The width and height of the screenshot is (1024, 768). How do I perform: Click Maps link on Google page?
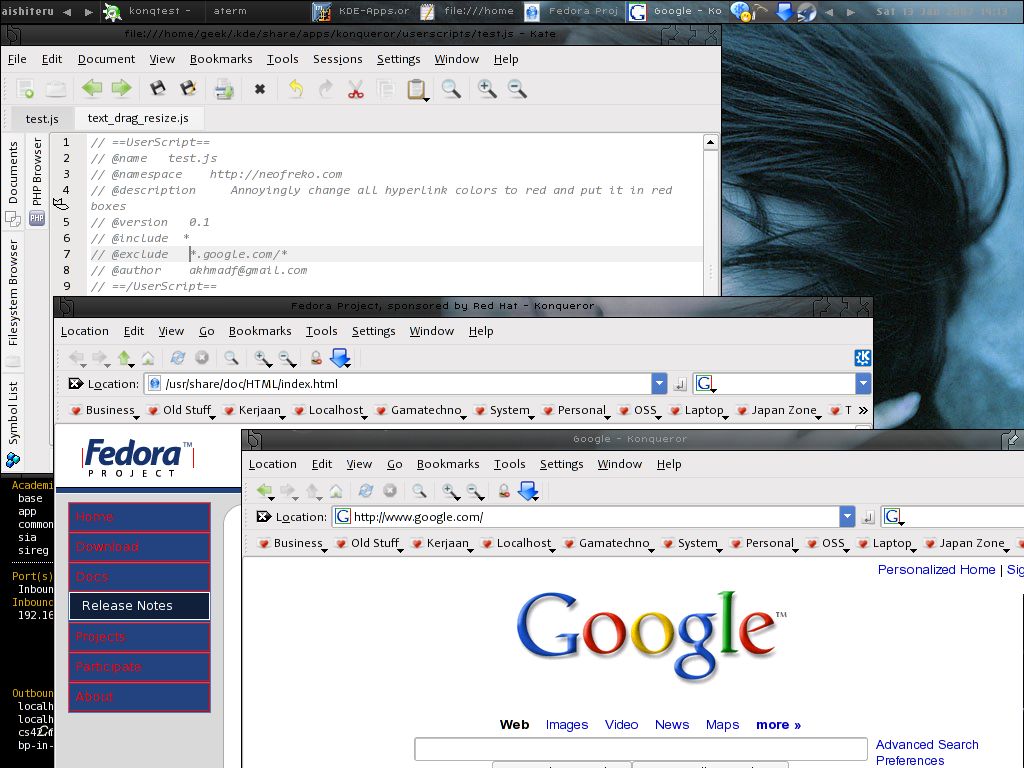coord(722,724)
